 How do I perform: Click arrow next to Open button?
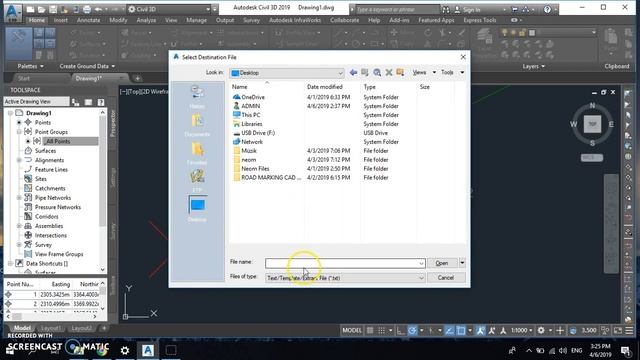tap(462, 263)
